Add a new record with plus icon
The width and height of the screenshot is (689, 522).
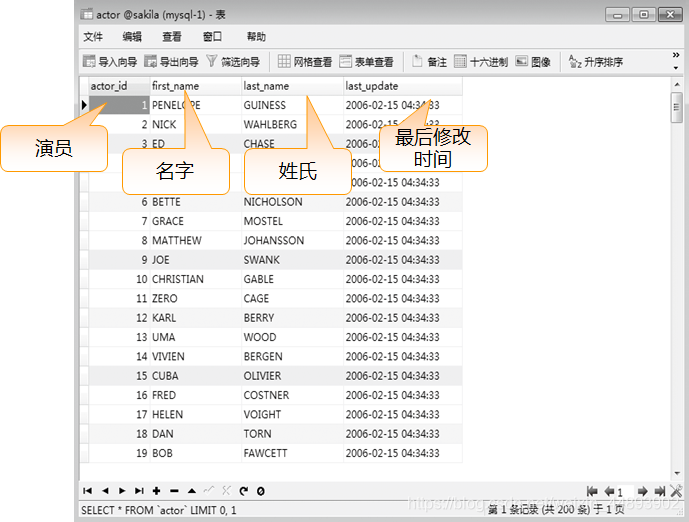coord(156,491)
